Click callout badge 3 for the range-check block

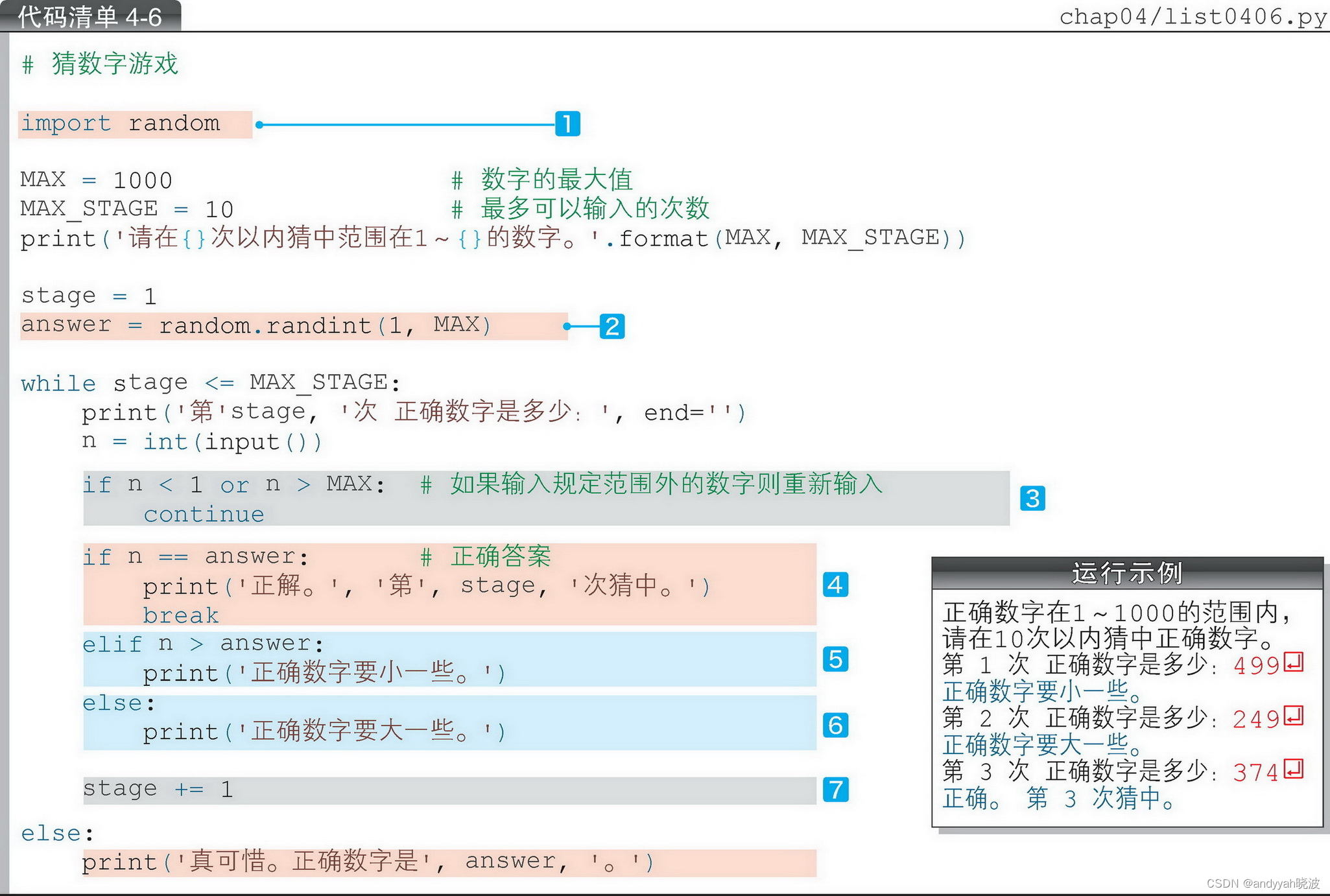(x=1034, y=498)
